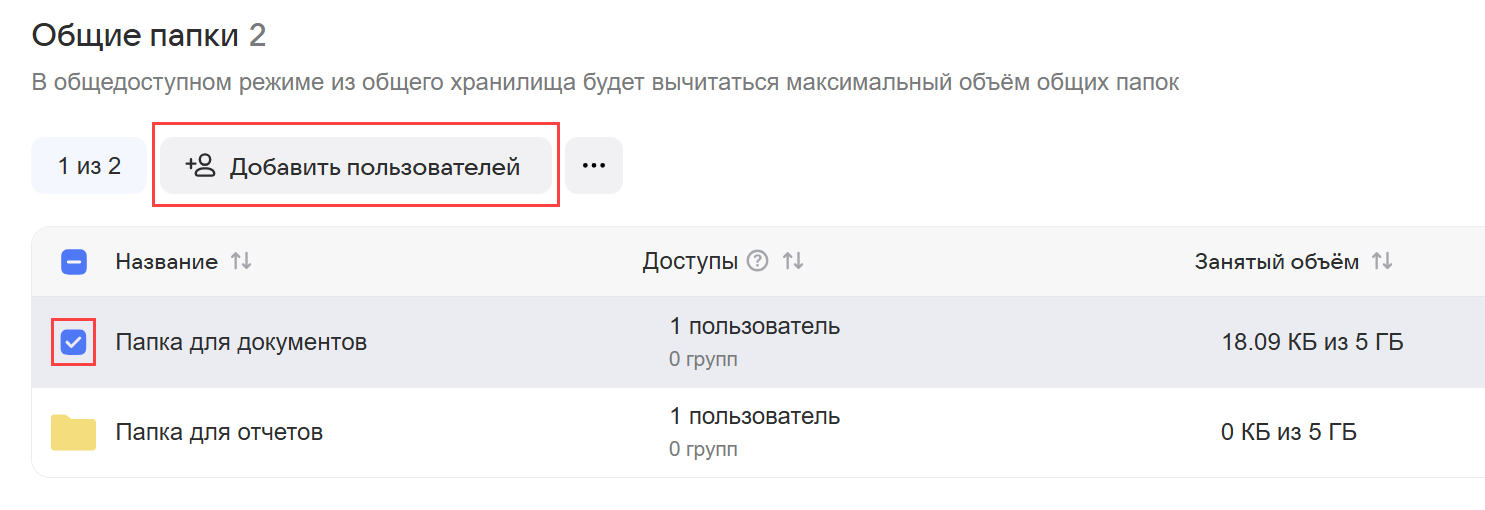Open the Папка для документов folder name

(x=241, y=343)
